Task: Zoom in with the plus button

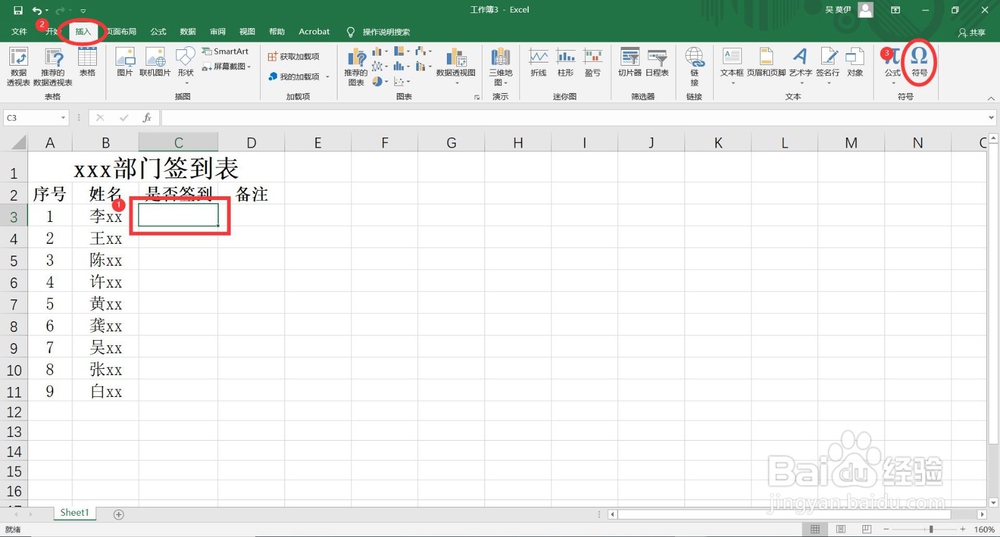Action: coord(963,529)
